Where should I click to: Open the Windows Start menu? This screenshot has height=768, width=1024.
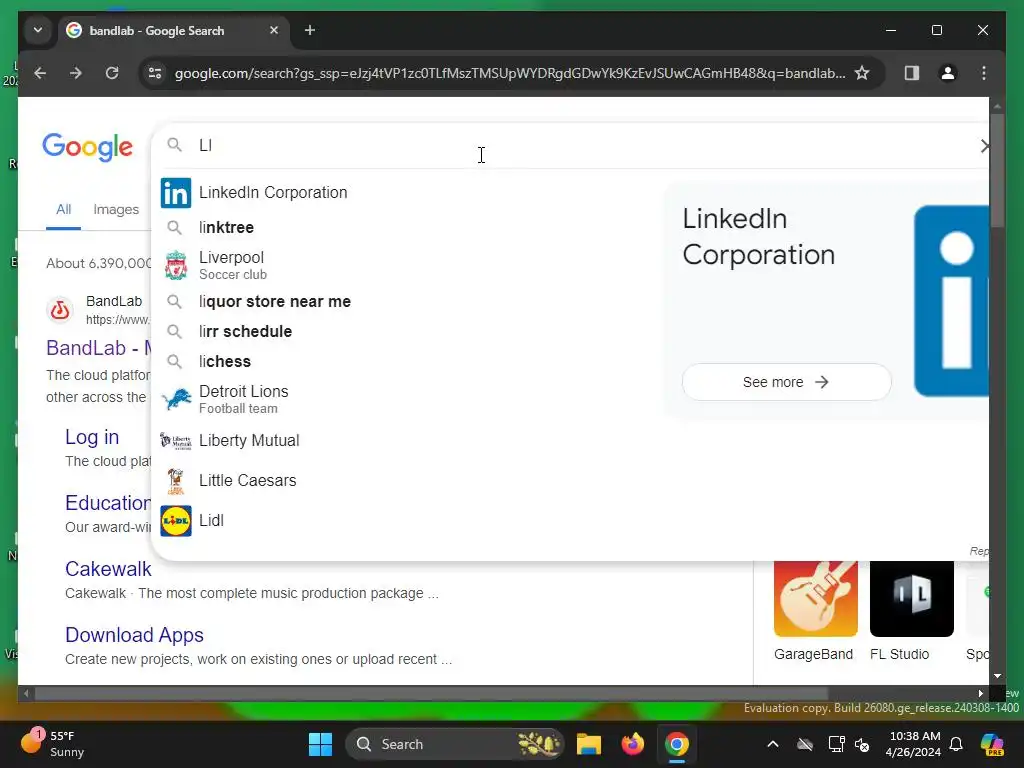pos(320,744)
